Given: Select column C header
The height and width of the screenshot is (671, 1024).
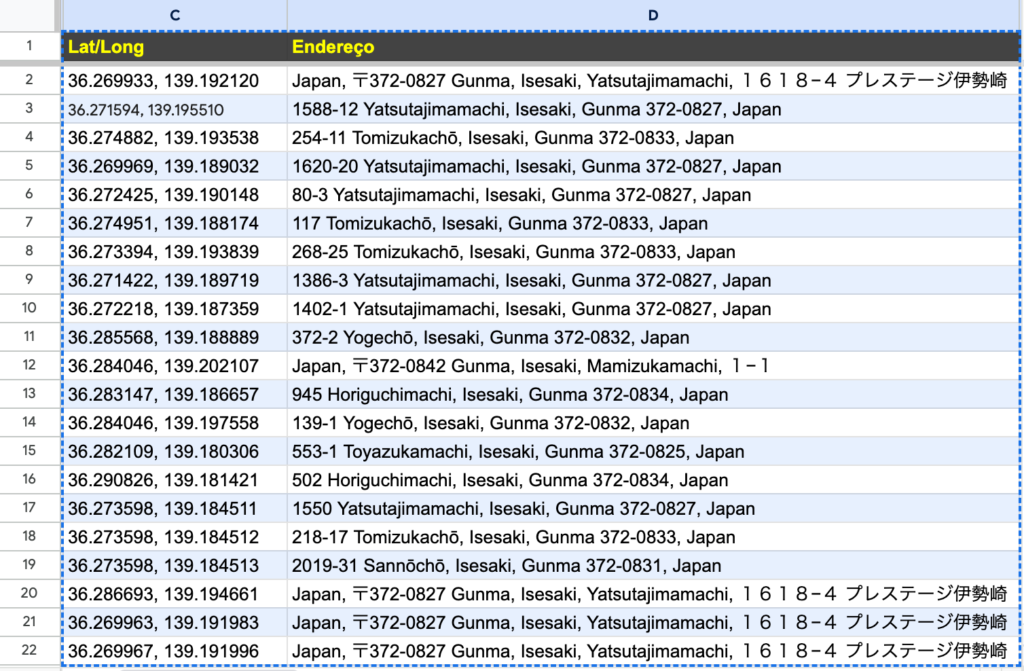Looking at the screenshot, I should pos(175,14).
